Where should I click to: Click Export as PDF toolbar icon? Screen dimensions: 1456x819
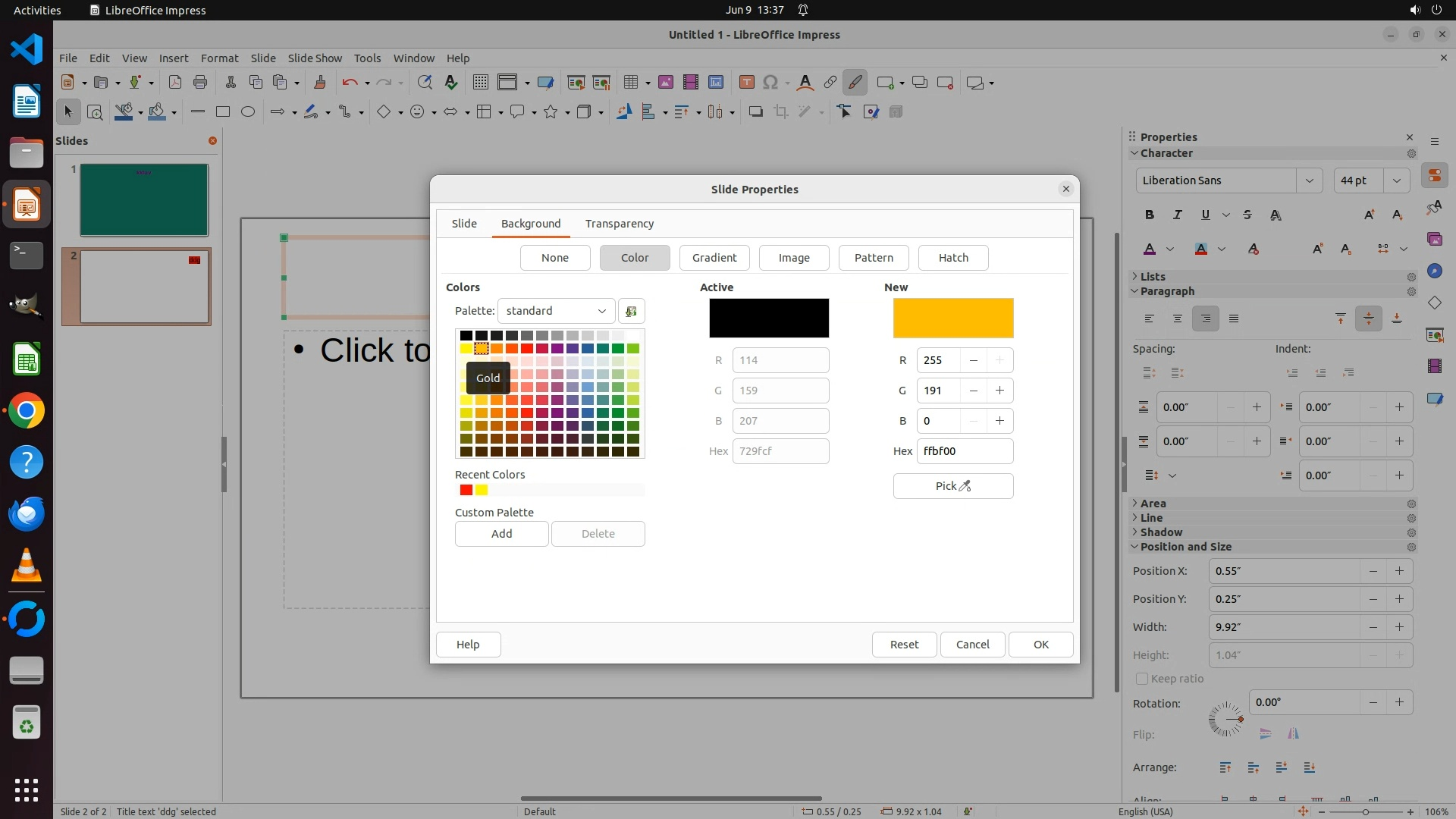174,82
